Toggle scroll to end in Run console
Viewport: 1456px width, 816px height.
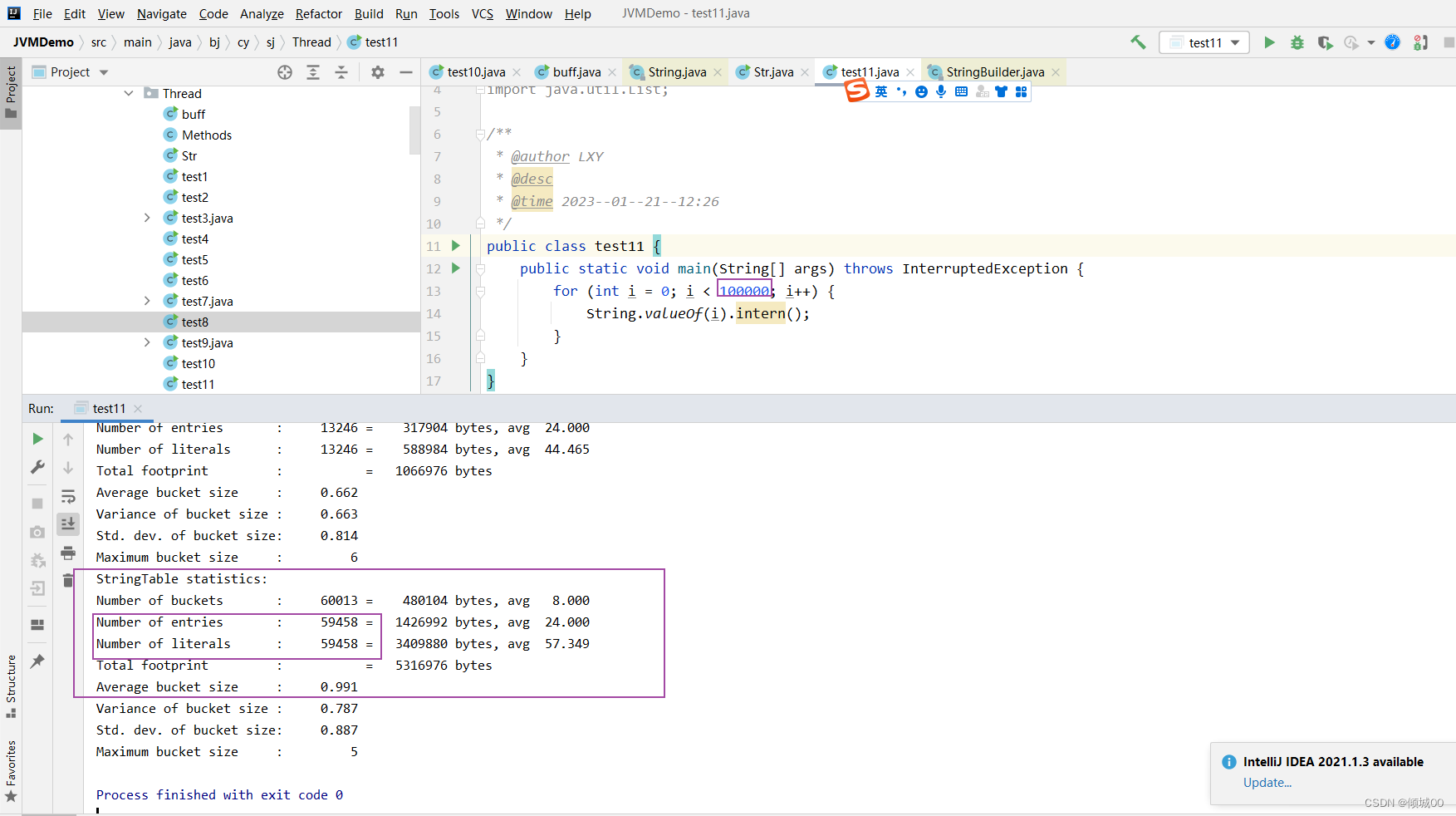tap(68, 524)
